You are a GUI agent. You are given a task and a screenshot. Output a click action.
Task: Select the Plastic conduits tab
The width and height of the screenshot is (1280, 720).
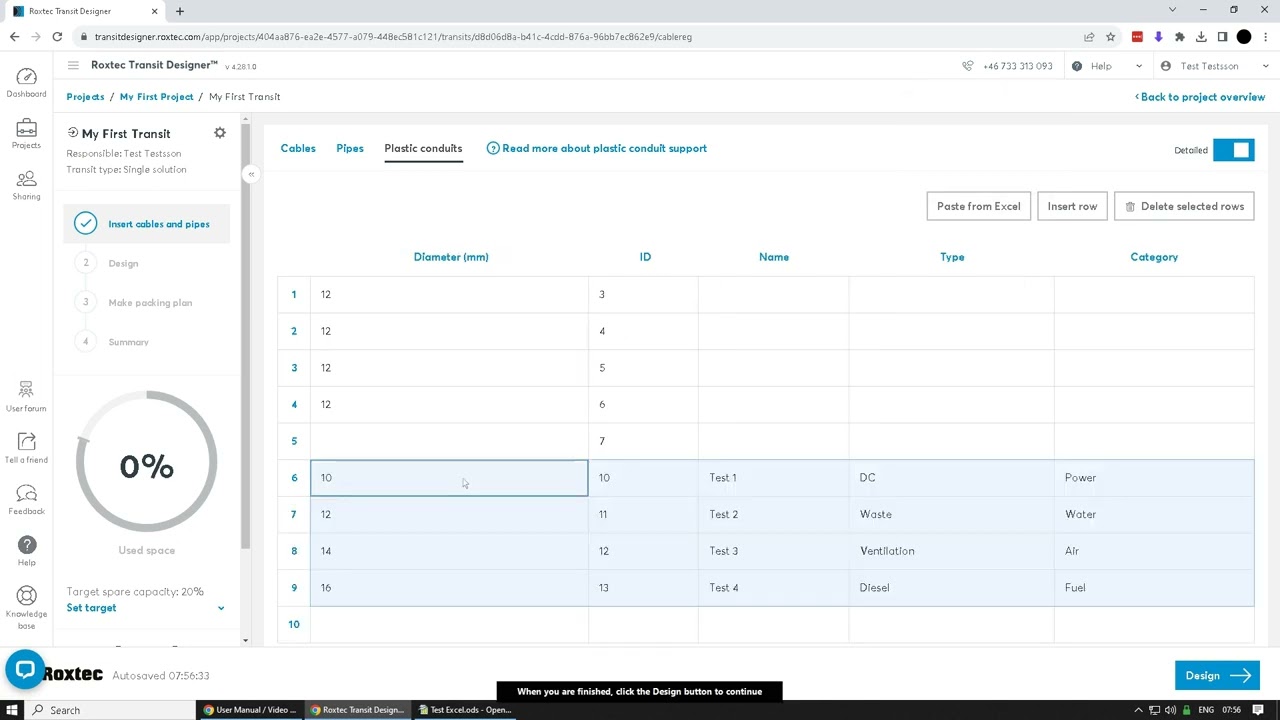pyautogui.click(x=423, y=148)
